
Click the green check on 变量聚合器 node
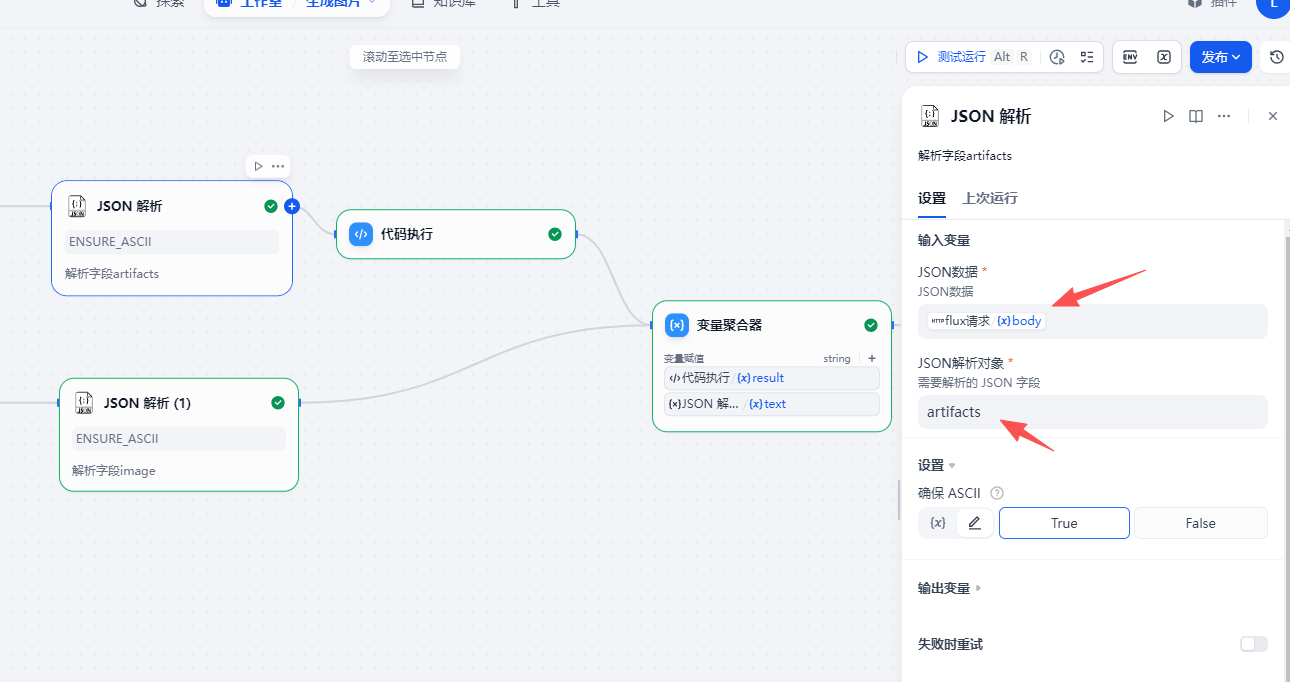coord(871,325)
